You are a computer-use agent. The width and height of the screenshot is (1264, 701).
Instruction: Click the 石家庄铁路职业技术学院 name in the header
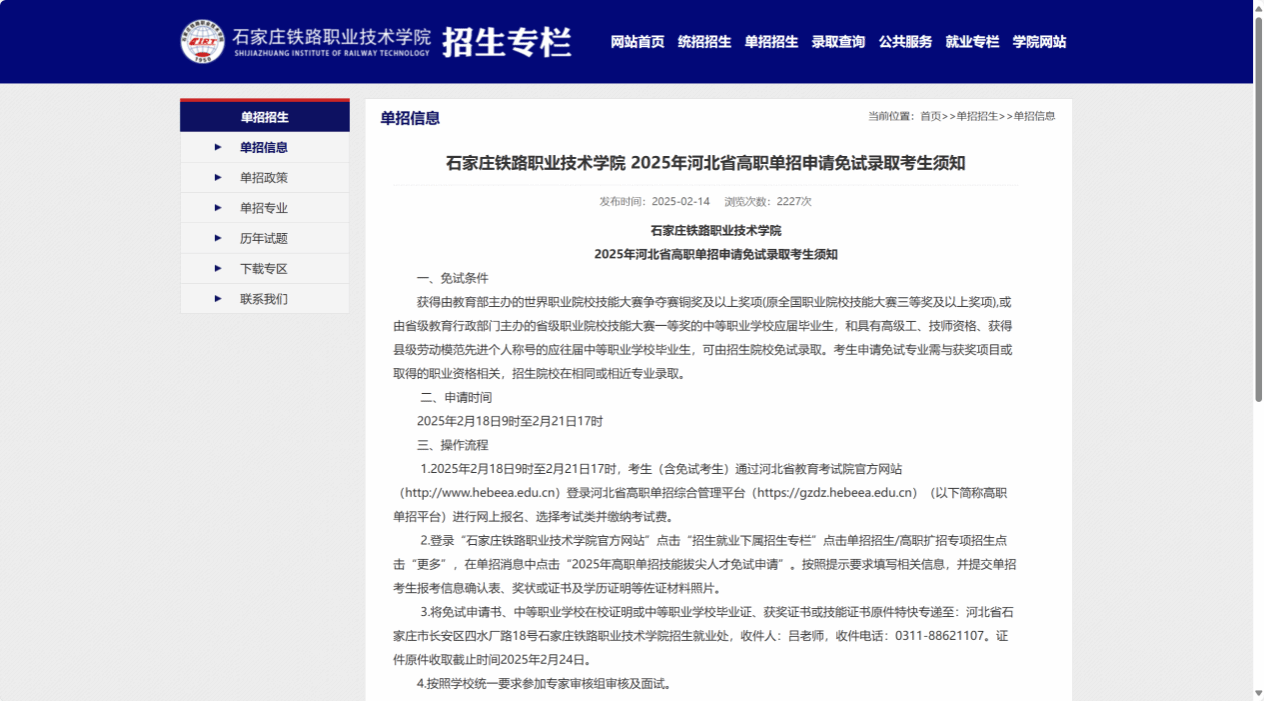coord(331,36)
